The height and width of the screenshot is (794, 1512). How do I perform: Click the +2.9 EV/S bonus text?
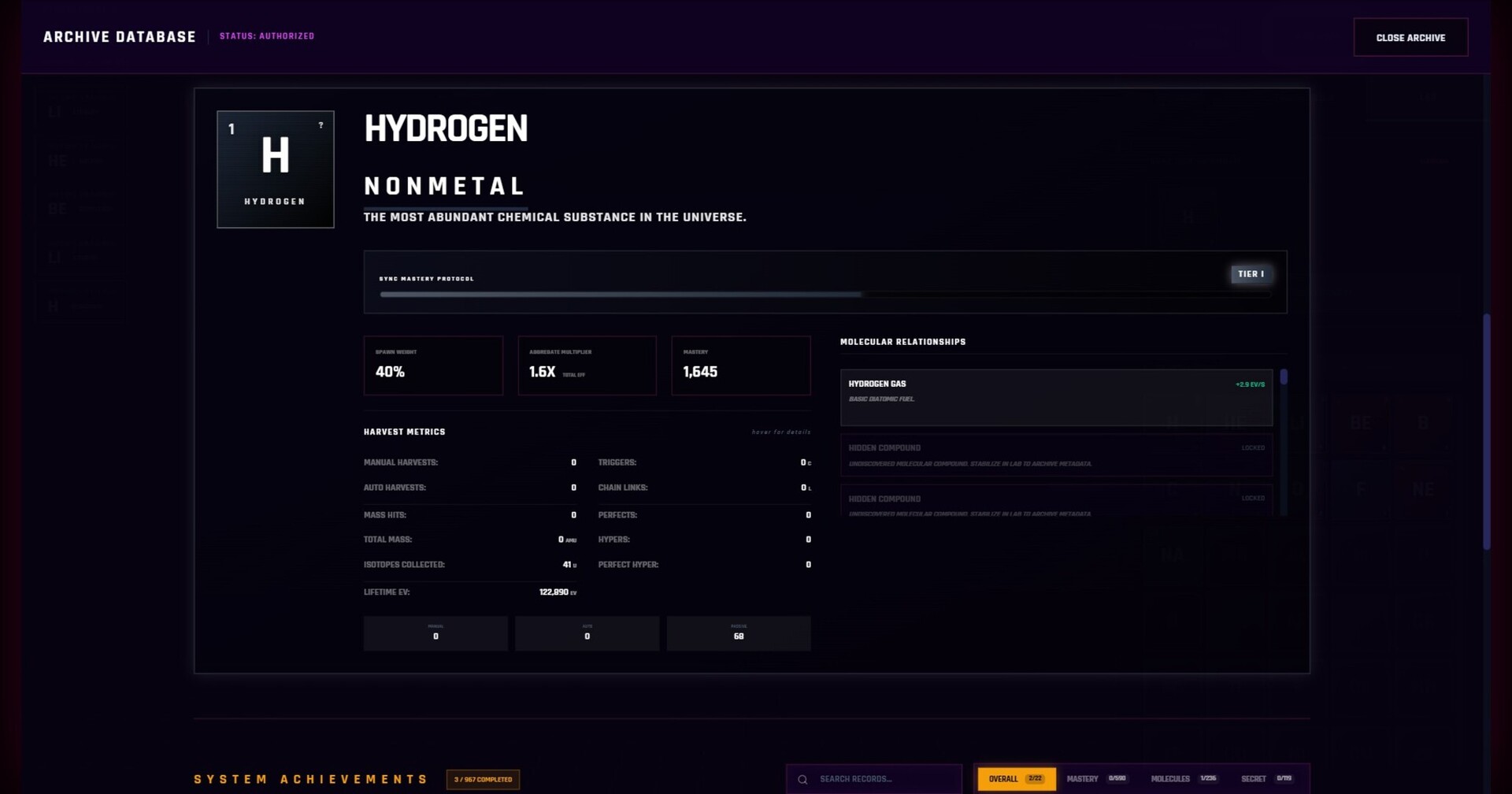click(x=1250, y=384)
